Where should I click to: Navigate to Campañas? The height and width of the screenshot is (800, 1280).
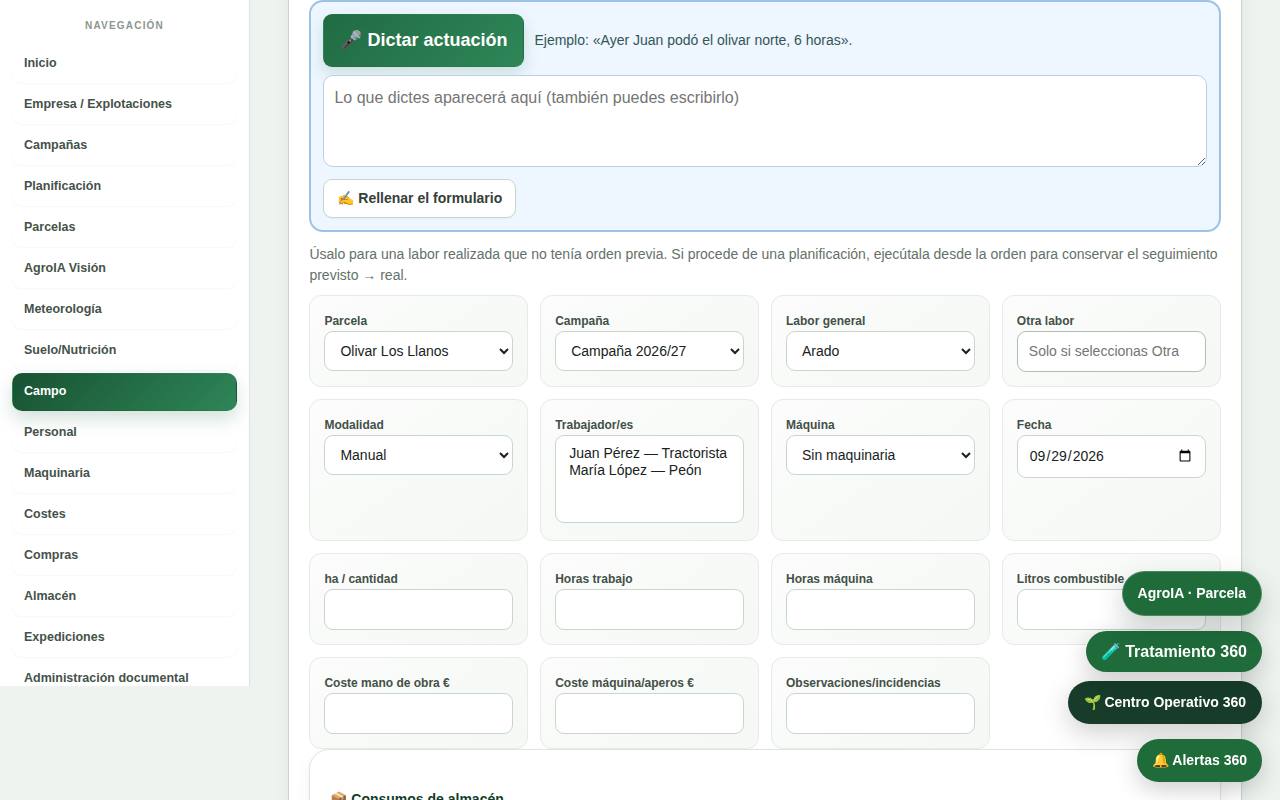(x=124, y=145)
